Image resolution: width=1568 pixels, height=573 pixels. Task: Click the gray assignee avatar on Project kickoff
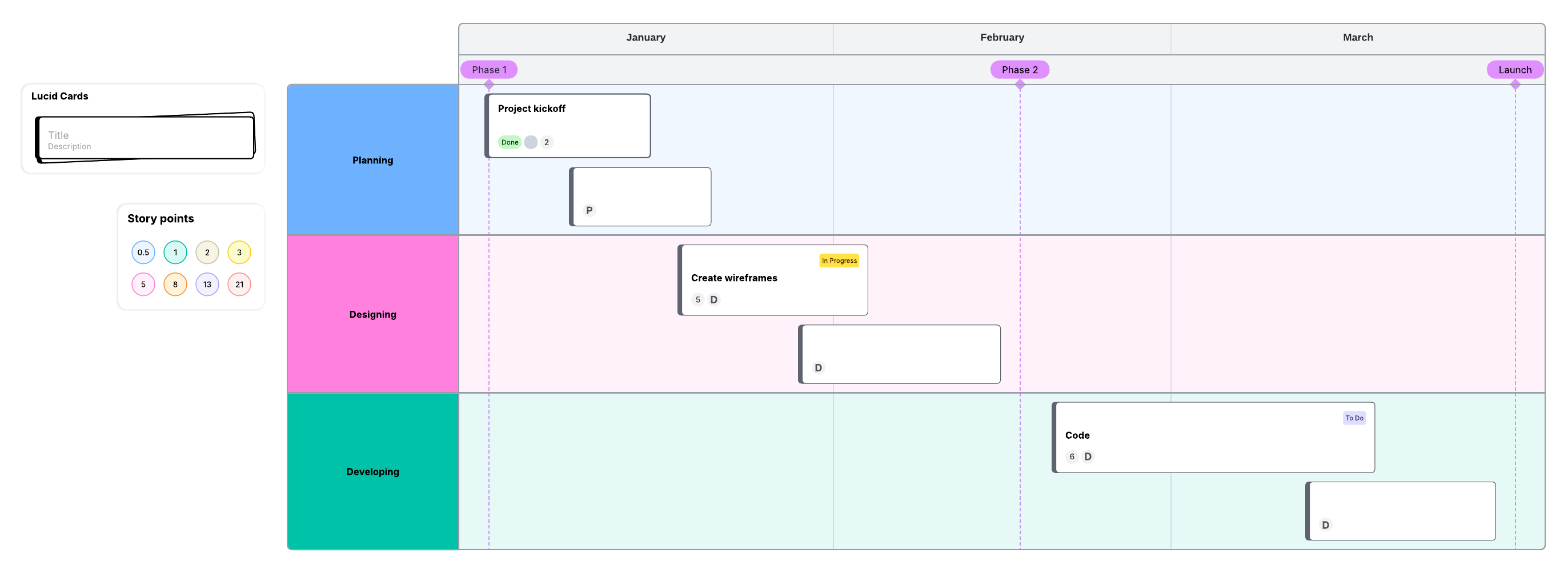[x=531, y=142]
